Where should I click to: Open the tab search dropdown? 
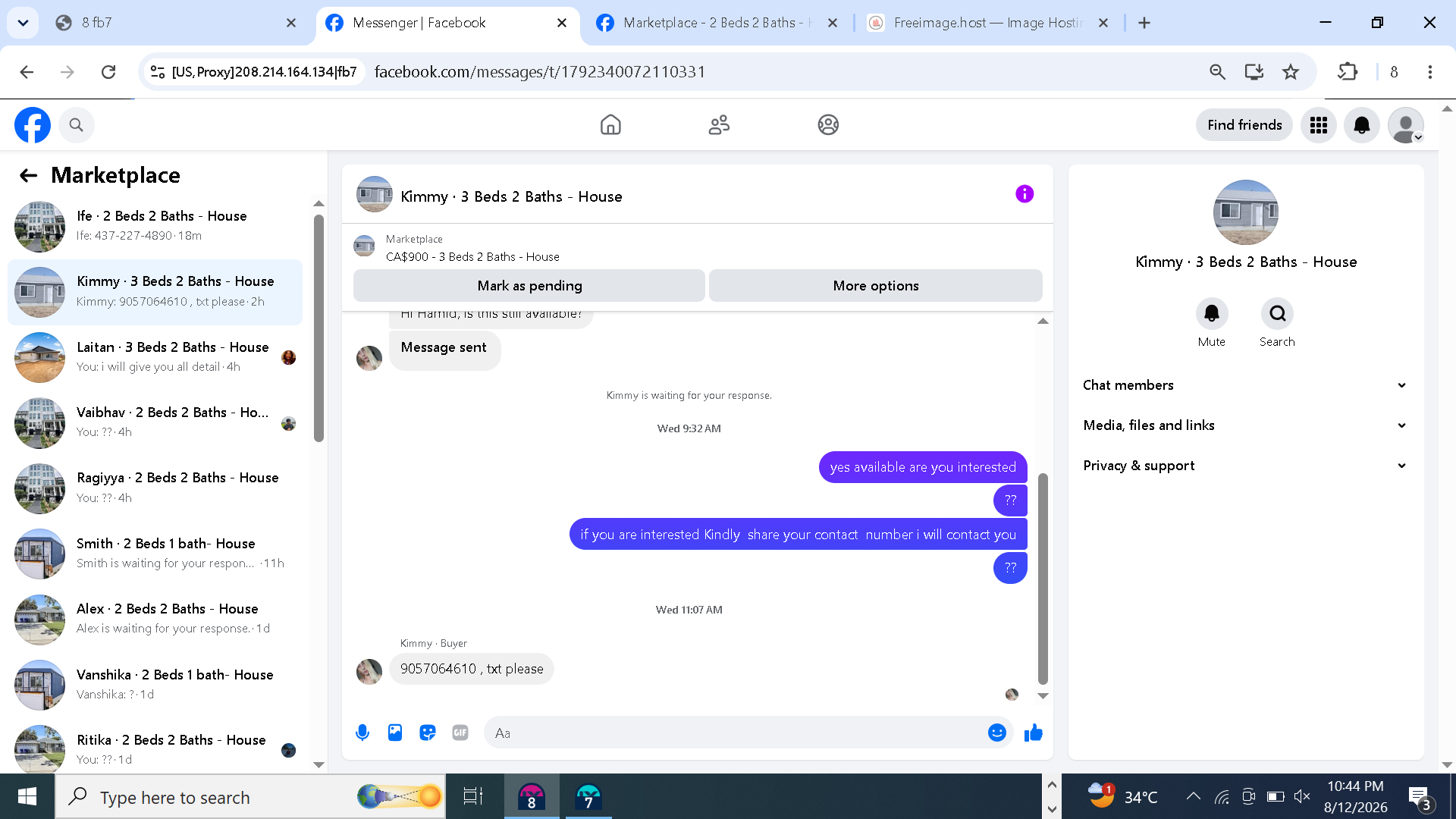[x=23, y=23]
